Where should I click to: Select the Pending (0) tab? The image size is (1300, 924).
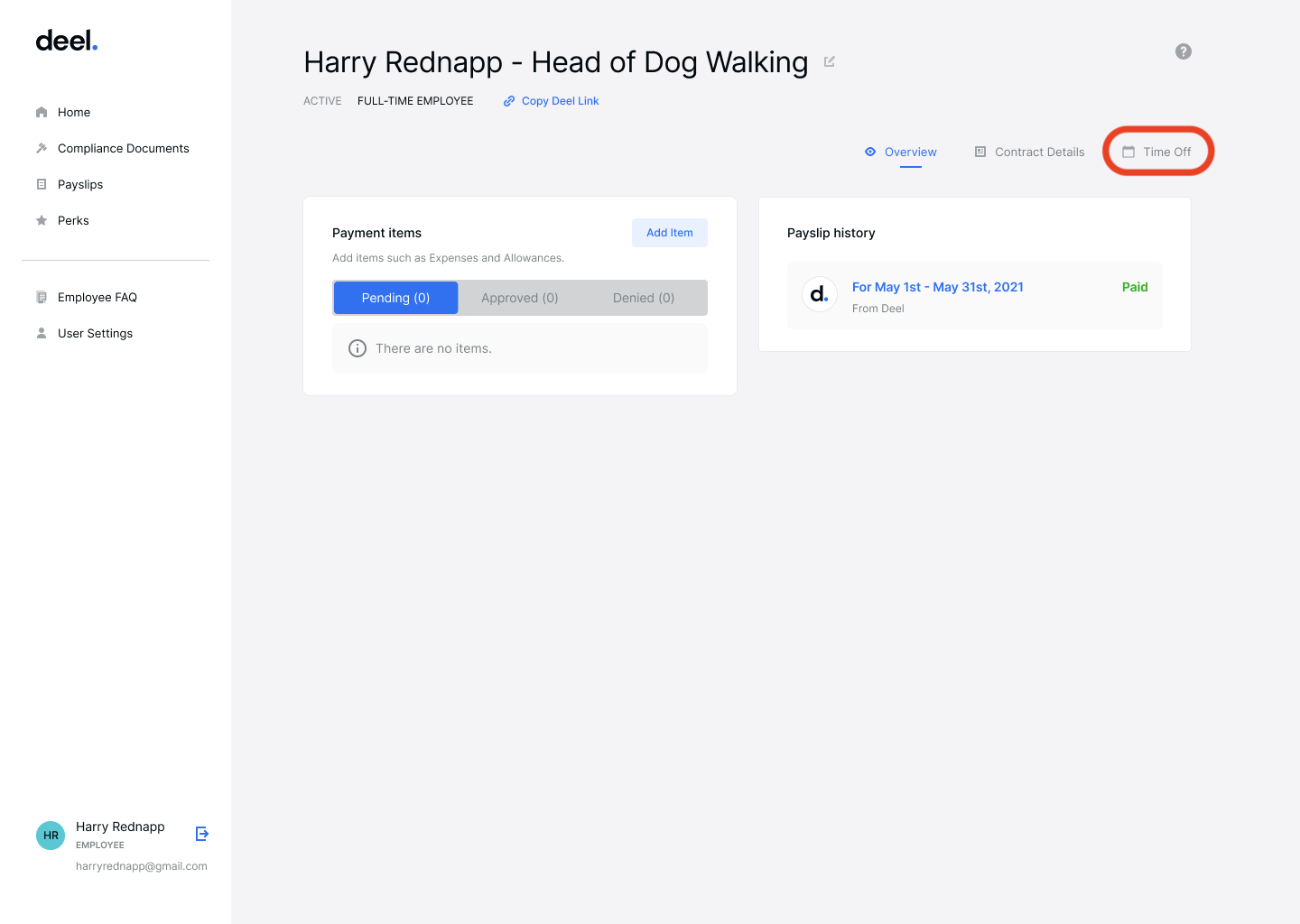[395, 298]
